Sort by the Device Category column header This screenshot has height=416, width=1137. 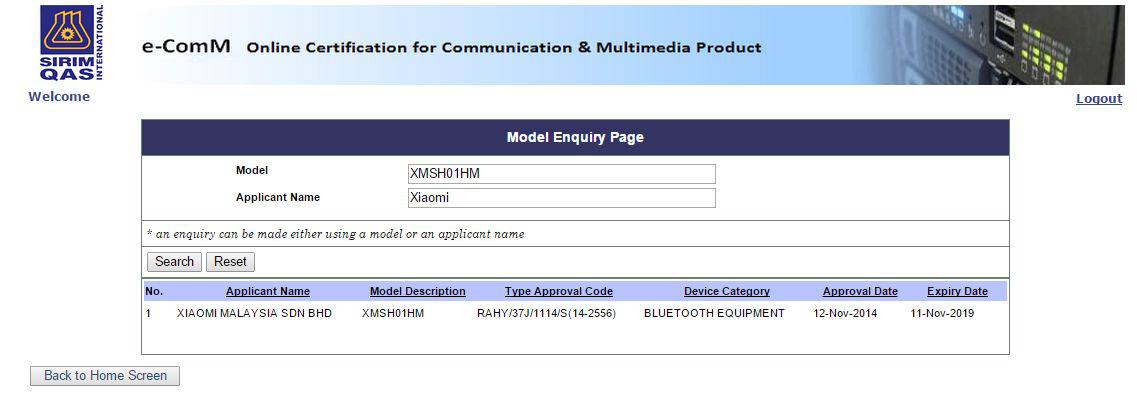[726, 292]
